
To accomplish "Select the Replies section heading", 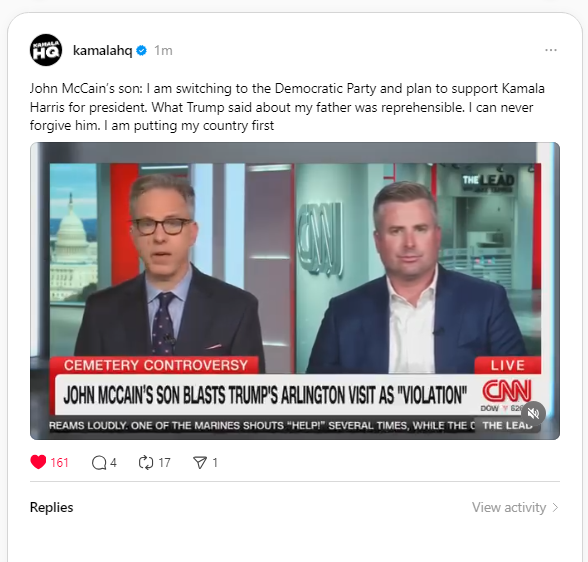I will [51, 507].
